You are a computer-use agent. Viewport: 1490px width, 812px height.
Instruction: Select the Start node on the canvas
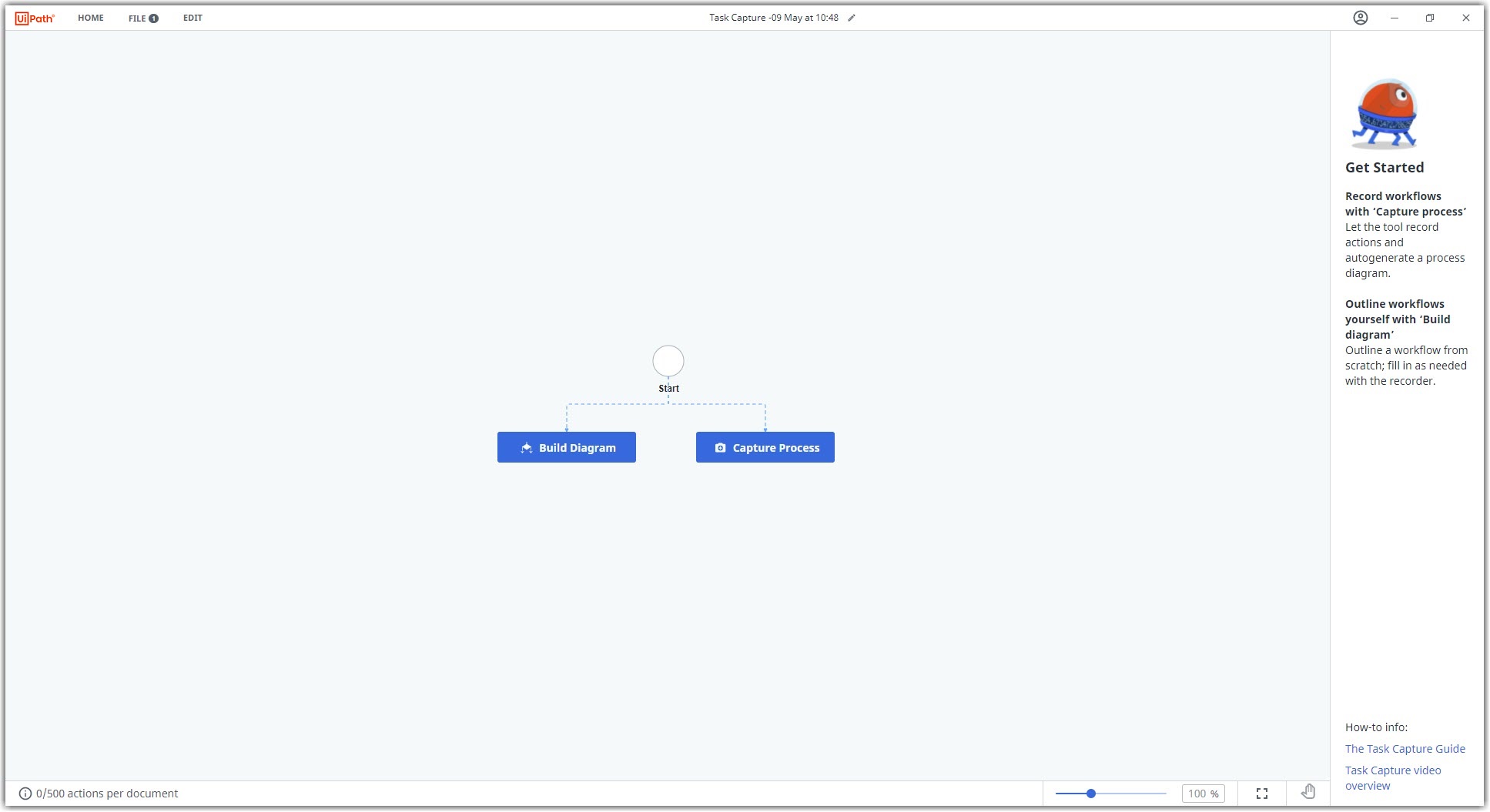click(x=668, y=361)
